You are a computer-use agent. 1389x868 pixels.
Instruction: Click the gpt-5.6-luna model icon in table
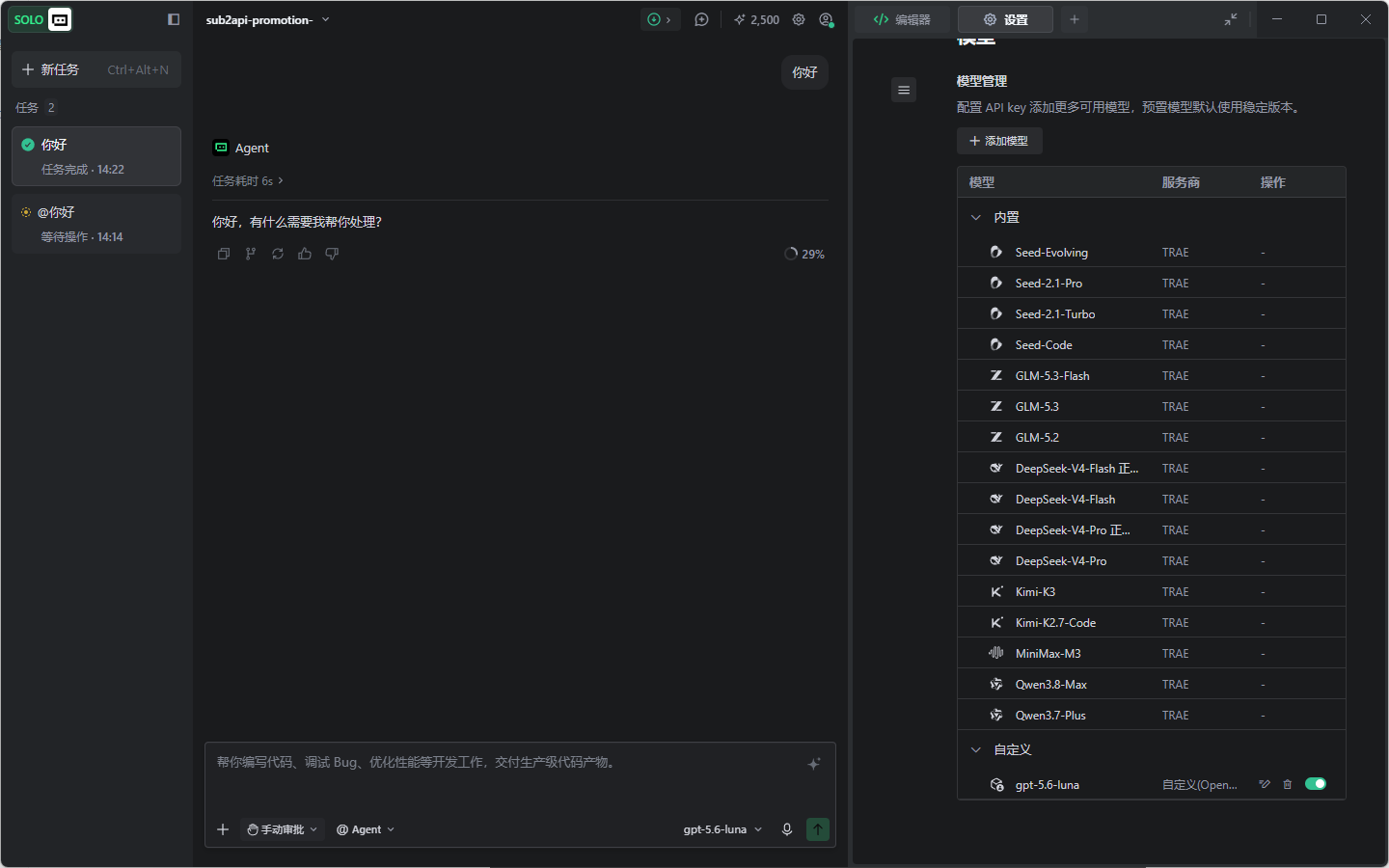996,785
